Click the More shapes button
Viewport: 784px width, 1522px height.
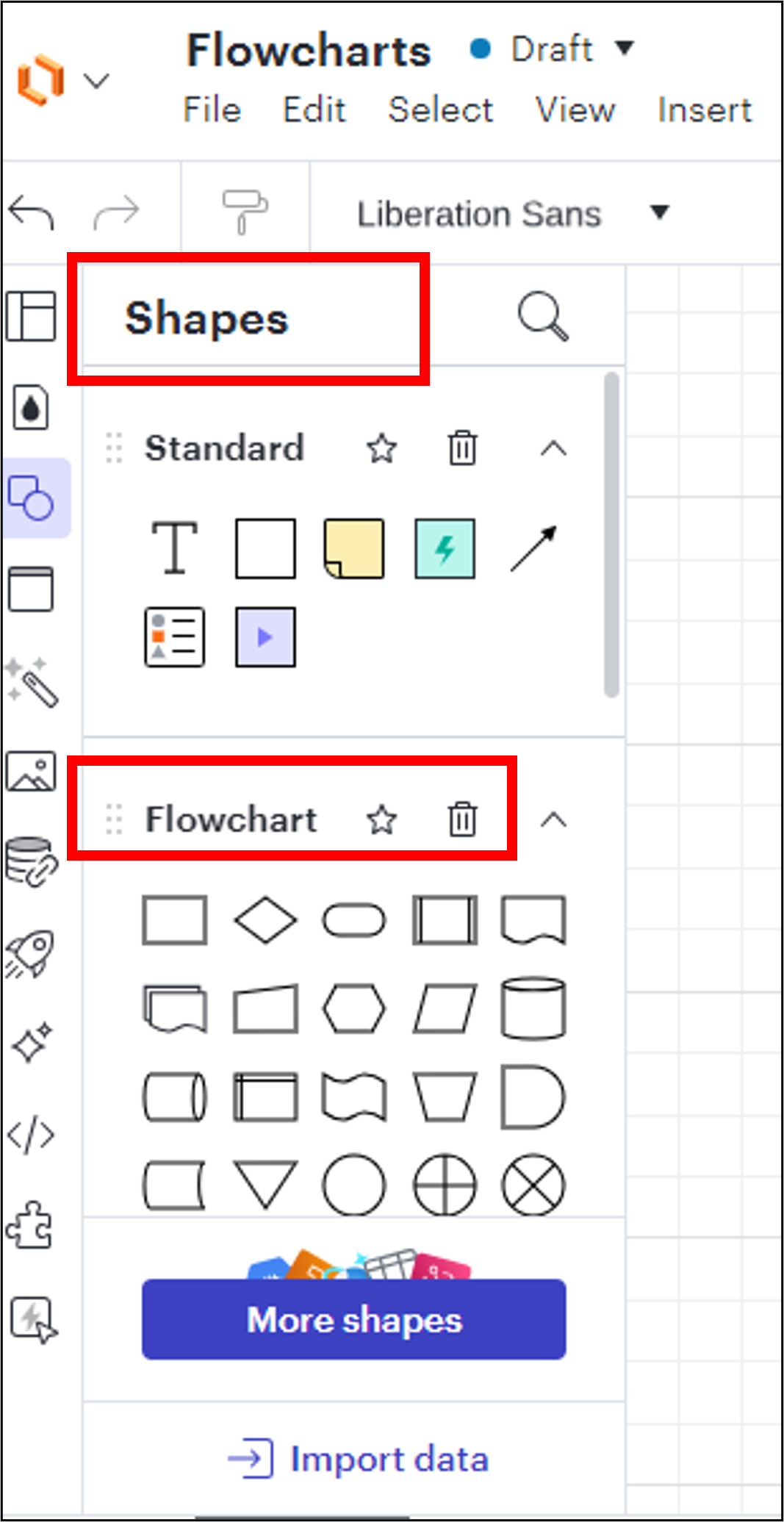354,1319
